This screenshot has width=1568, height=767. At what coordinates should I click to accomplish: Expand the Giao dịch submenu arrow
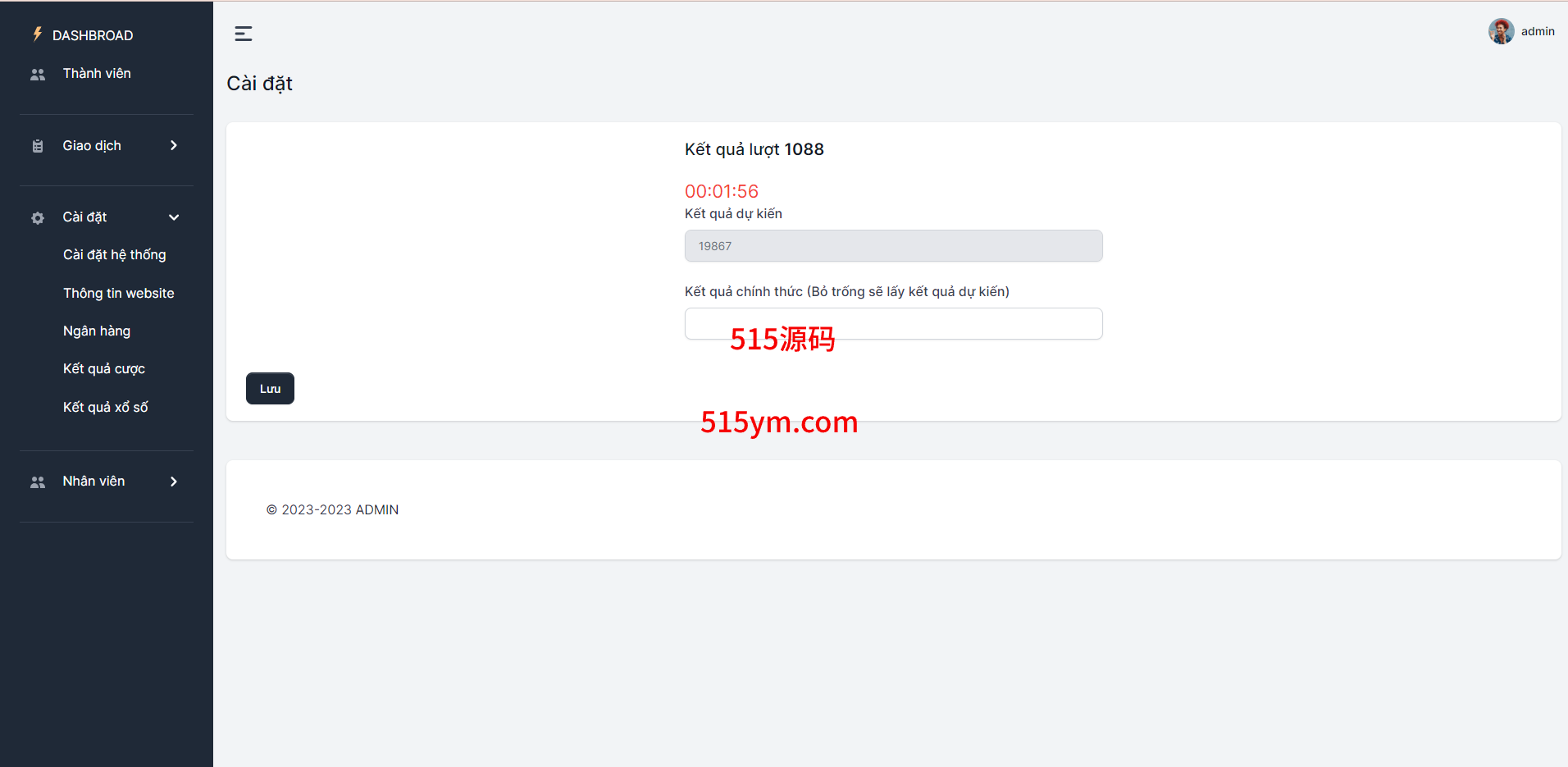174,146
